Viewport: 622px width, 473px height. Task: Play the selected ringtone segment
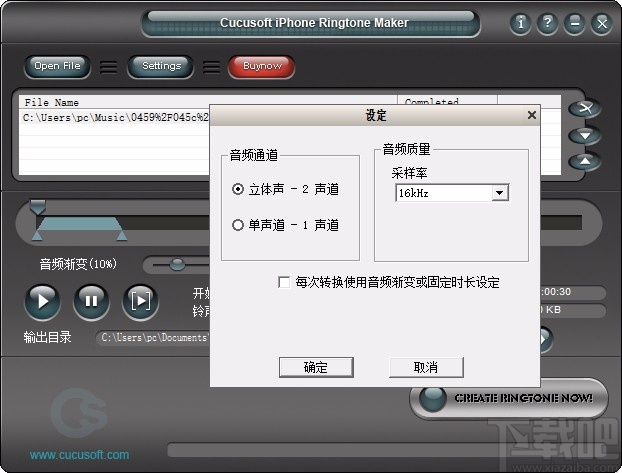(x=140, y=302)
